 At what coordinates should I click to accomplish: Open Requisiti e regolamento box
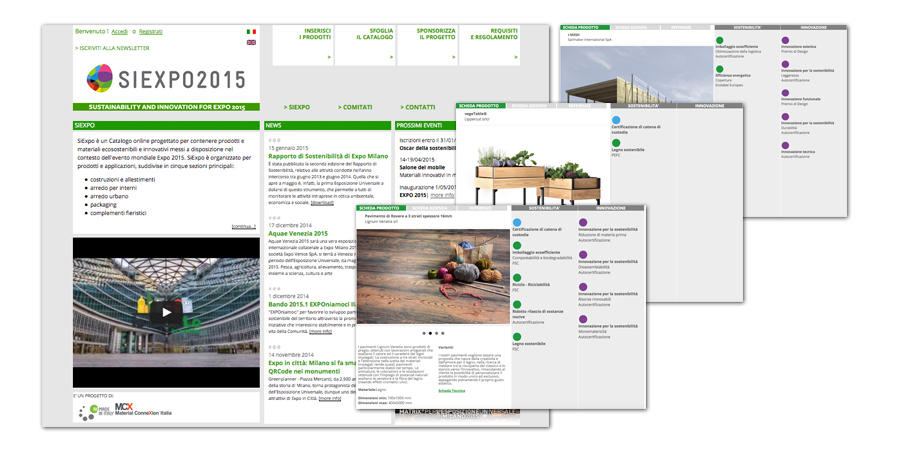point(490,45)
